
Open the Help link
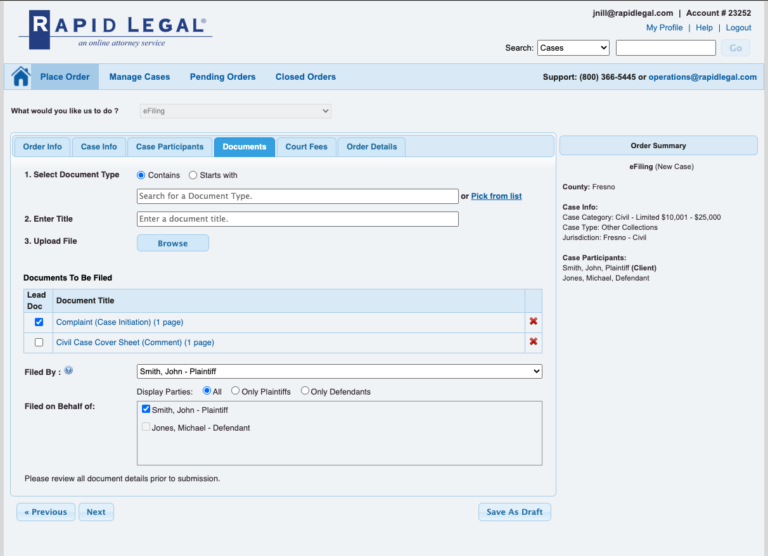[x=704, y=27]
